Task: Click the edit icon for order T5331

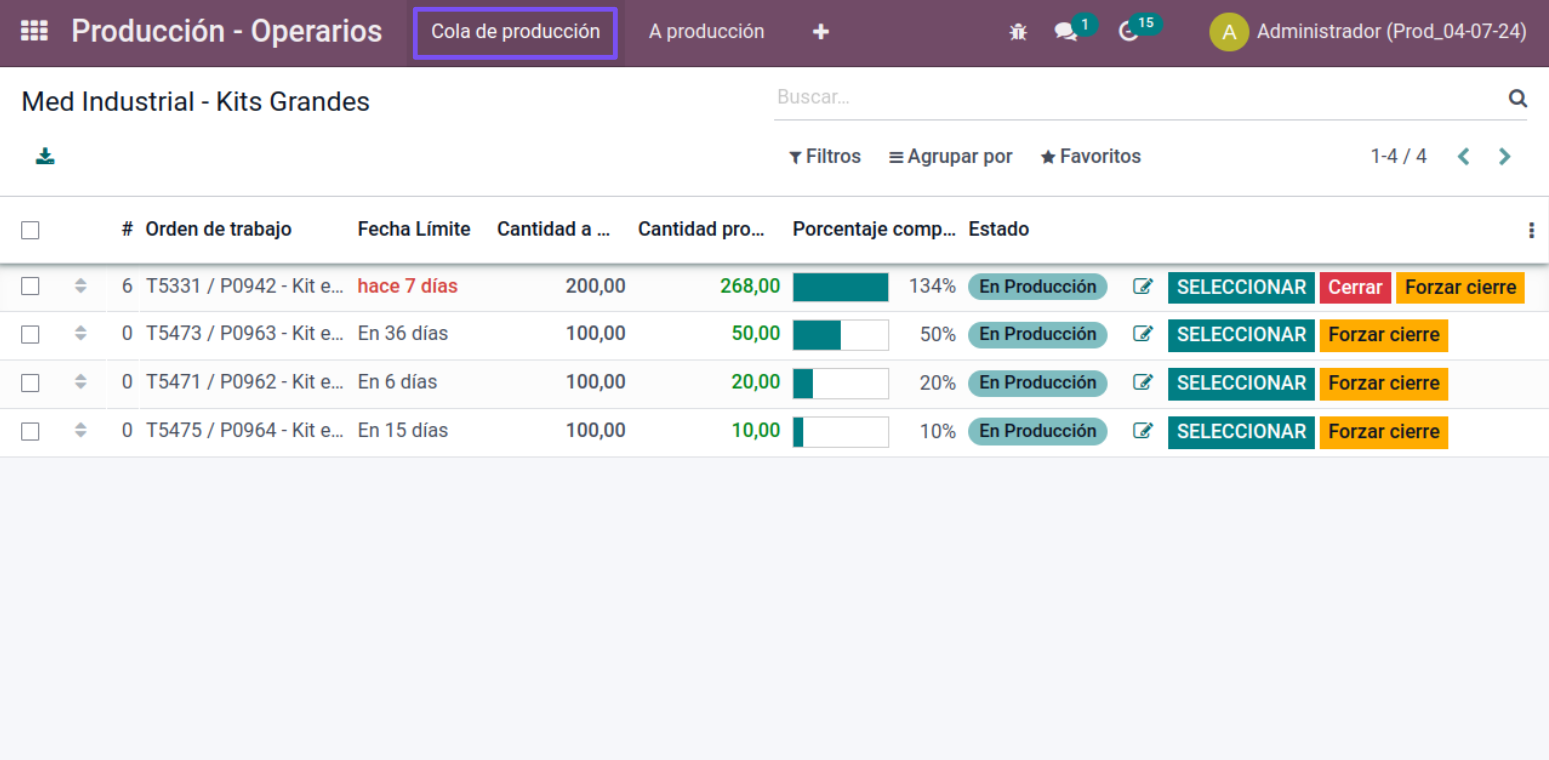Action: click(x=1142, y=287)
